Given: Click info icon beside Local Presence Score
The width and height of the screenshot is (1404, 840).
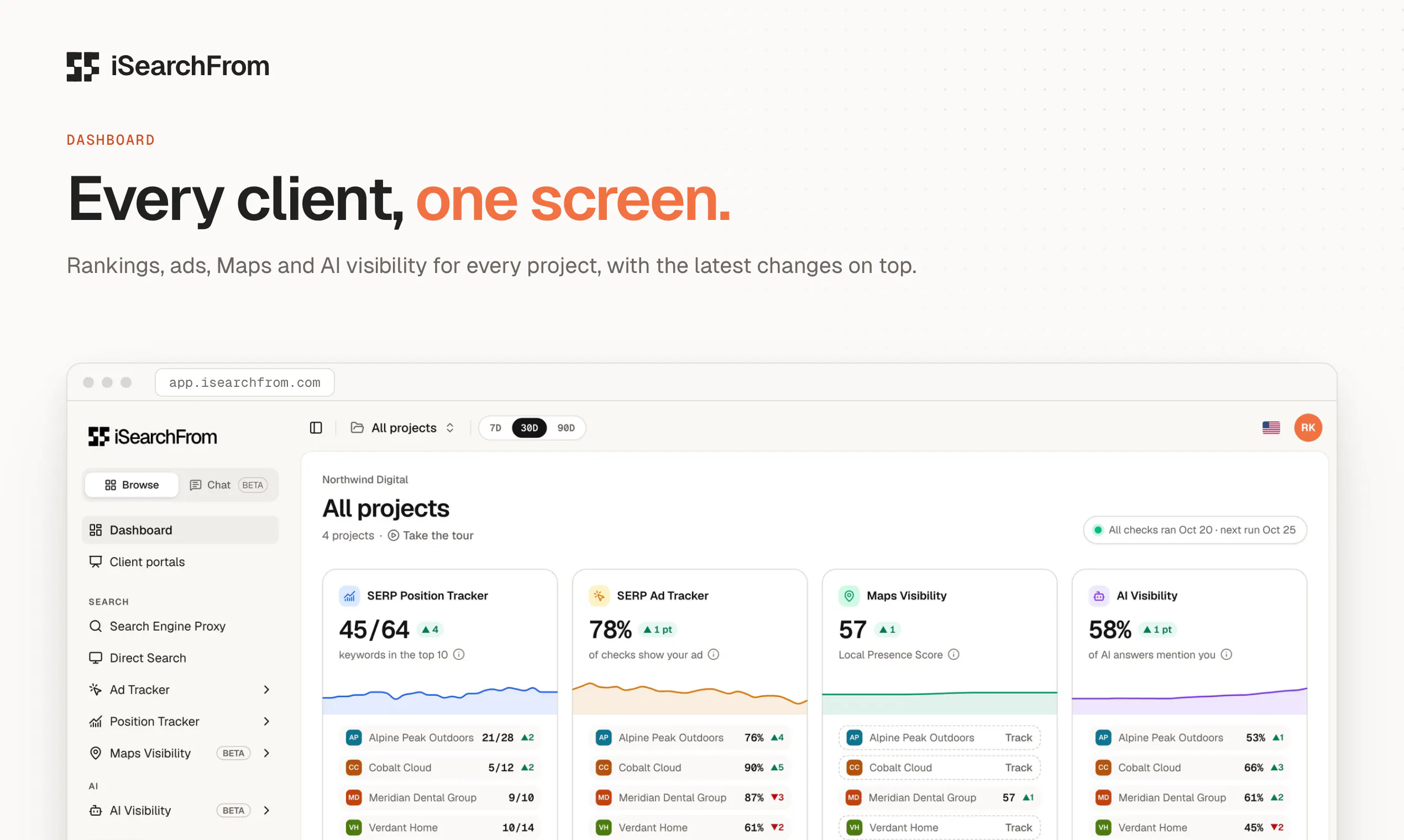Looking at the screenshot, I should (954, 655).
